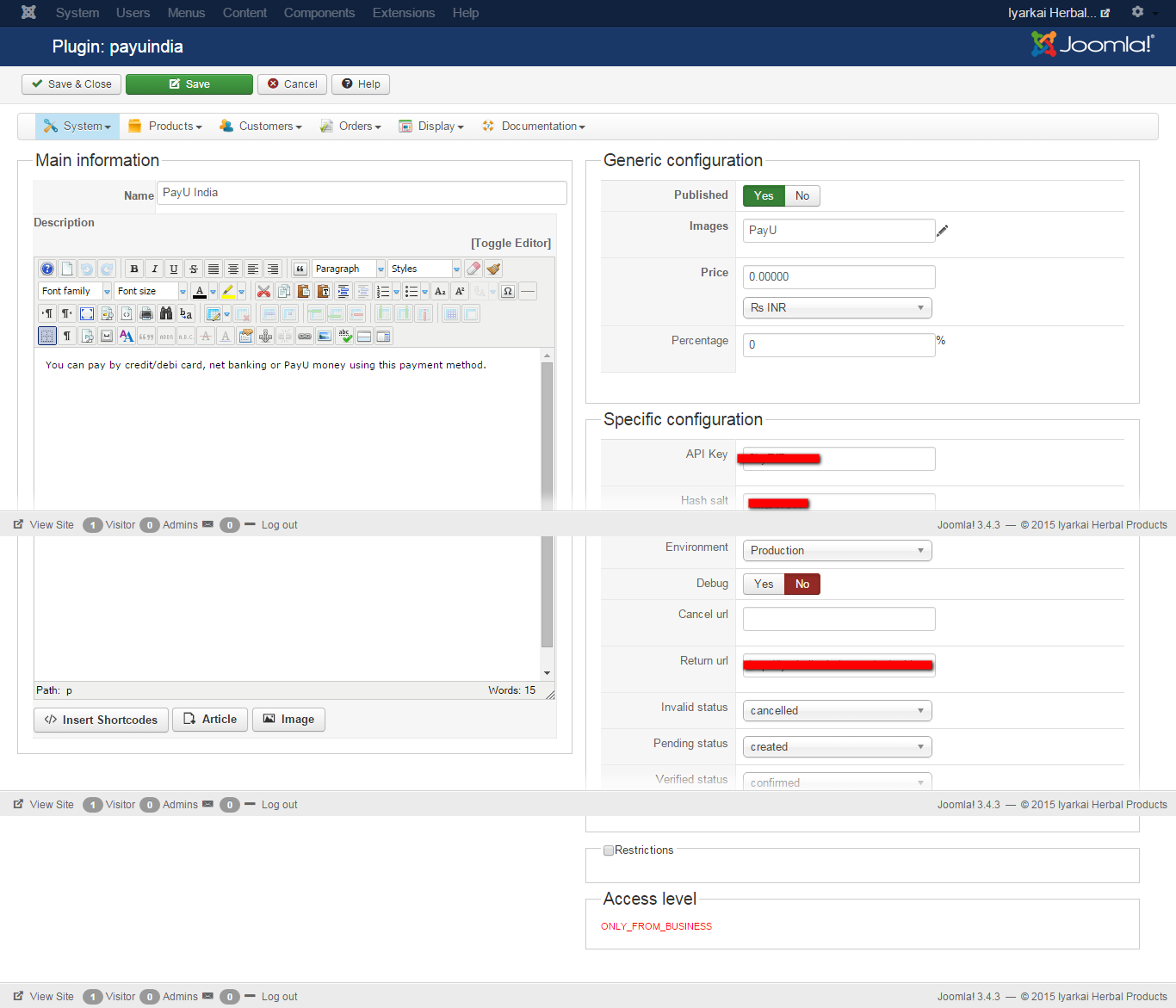The width and height of the screenshot is (1176, 1008).
Task: Click the chain link icon in editor
Action: click(x=305, y=336)
